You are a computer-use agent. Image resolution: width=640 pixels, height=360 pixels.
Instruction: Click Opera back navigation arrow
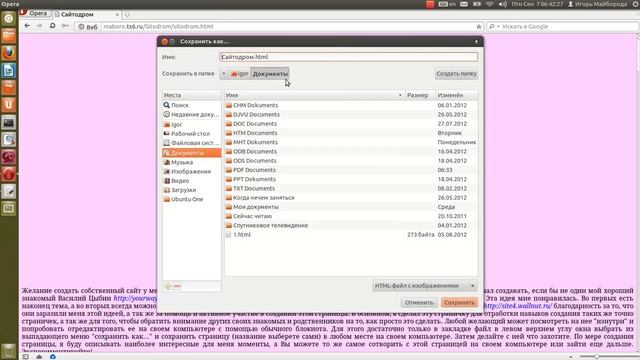(27, 26)
